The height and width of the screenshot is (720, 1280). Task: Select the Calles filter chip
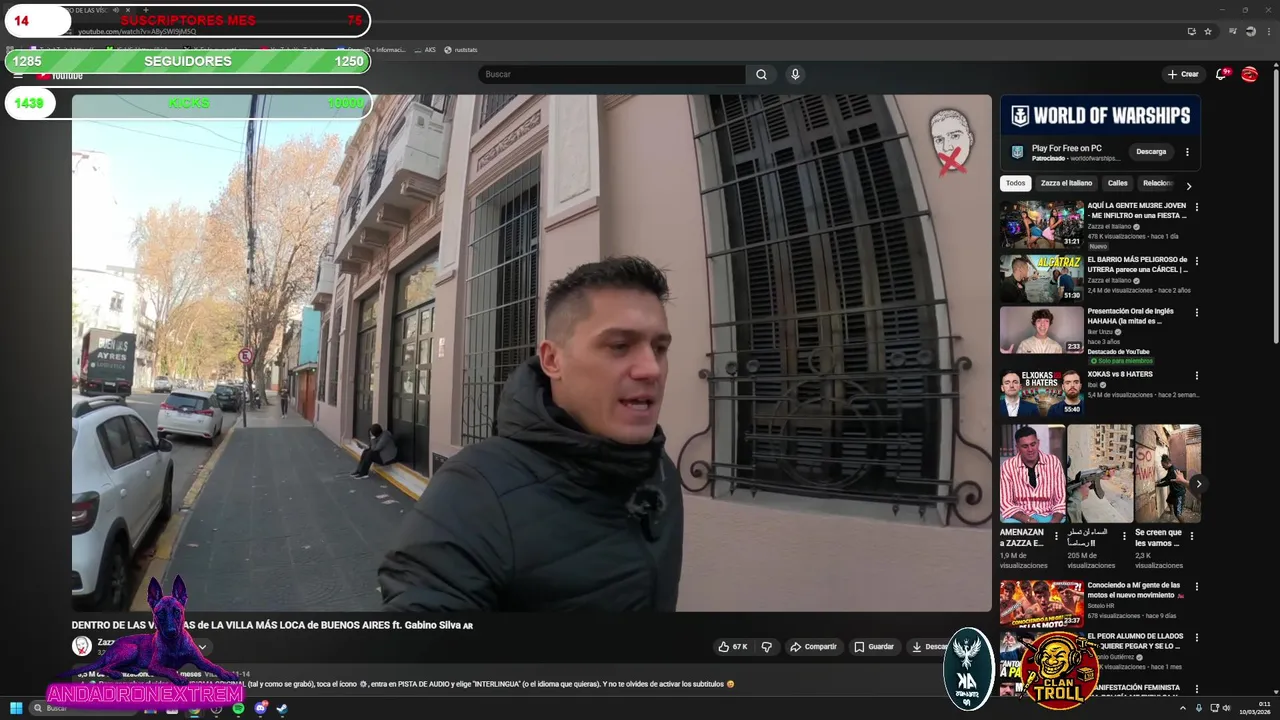[x=1117, y=183]
